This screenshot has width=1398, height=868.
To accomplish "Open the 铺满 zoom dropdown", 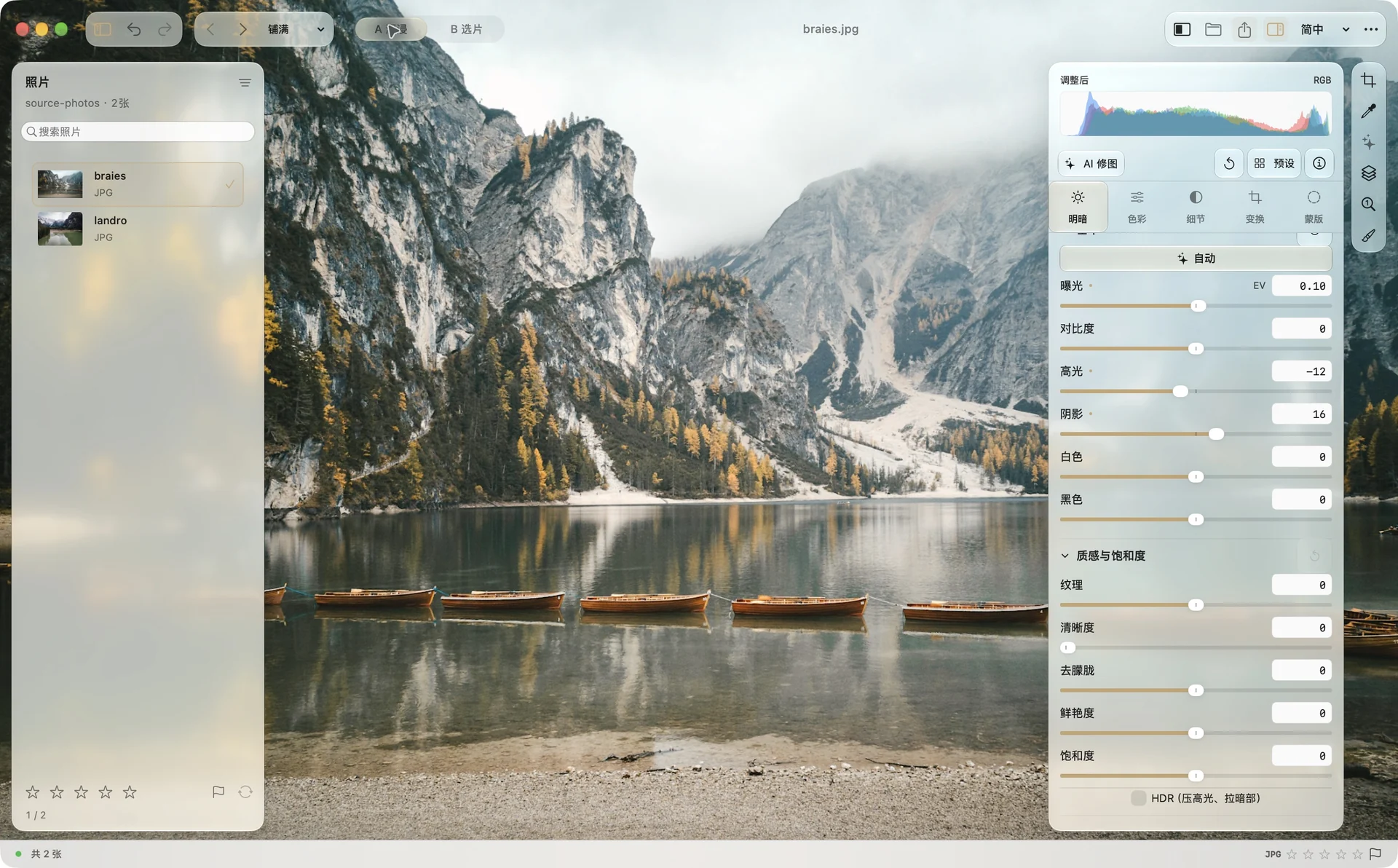I will pyautogui.click(x=296, y=29).
